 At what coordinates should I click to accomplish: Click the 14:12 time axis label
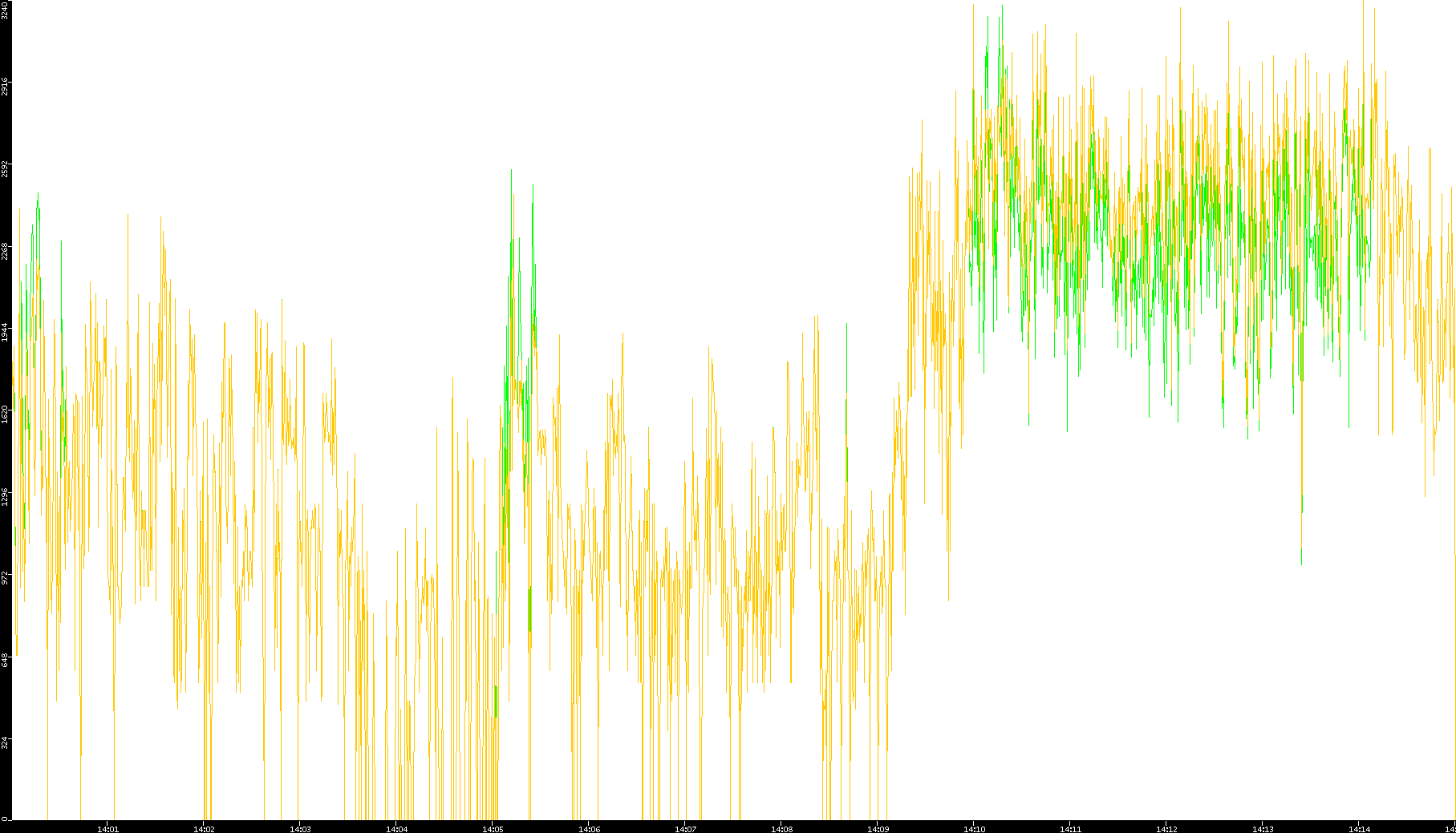1167,829
